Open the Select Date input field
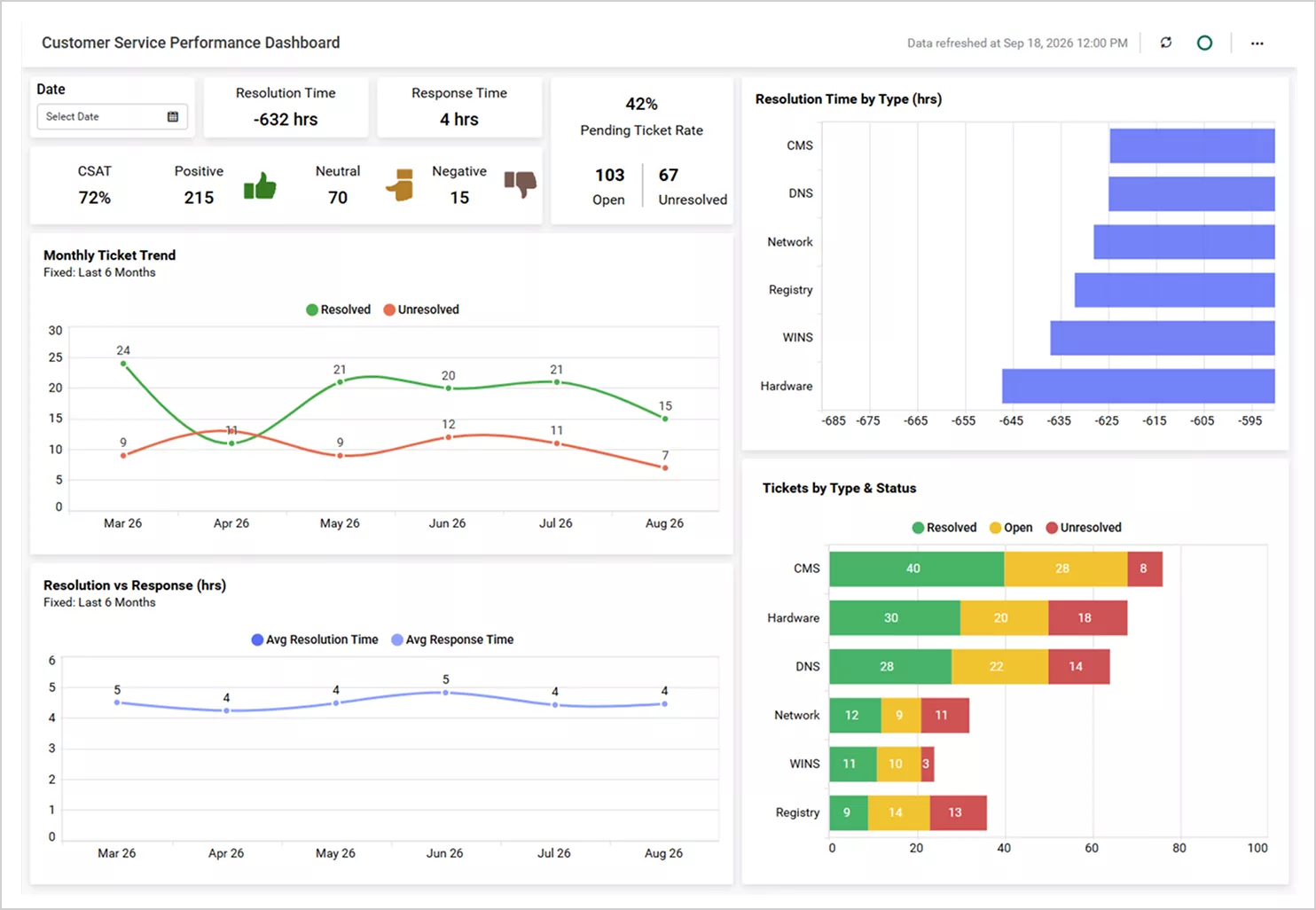Screen dimensions: 1316x910 click(x=112, y=116)
